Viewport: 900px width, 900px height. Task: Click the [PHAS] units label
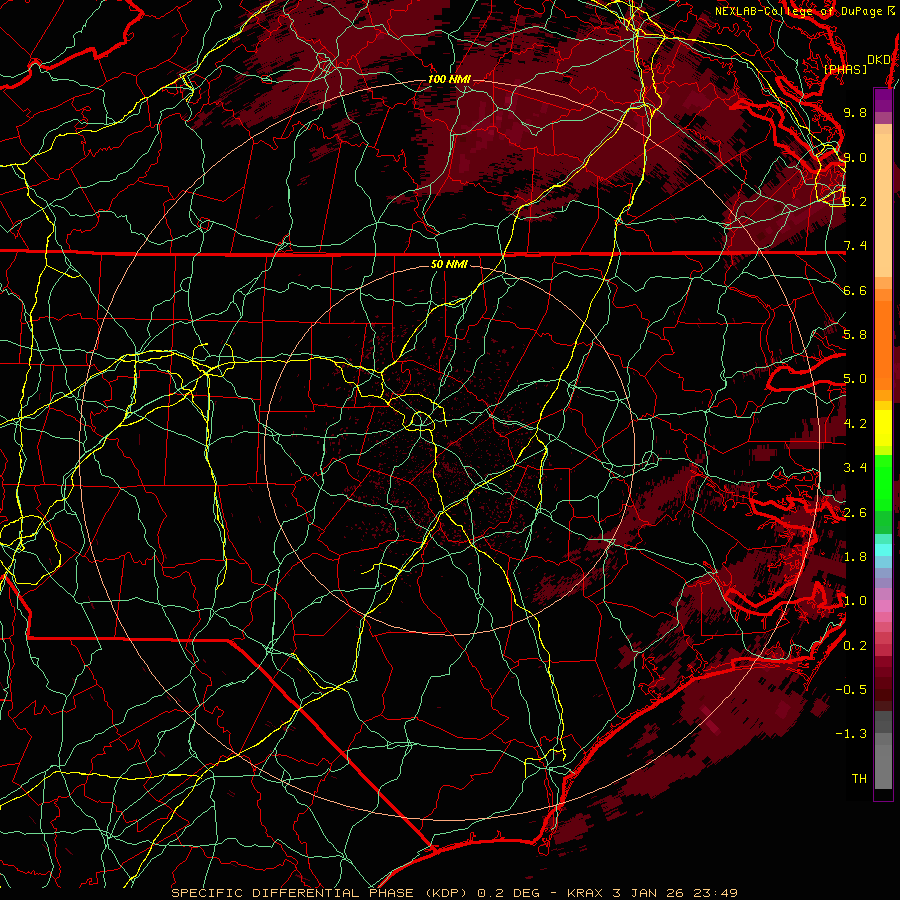point(845,69)
